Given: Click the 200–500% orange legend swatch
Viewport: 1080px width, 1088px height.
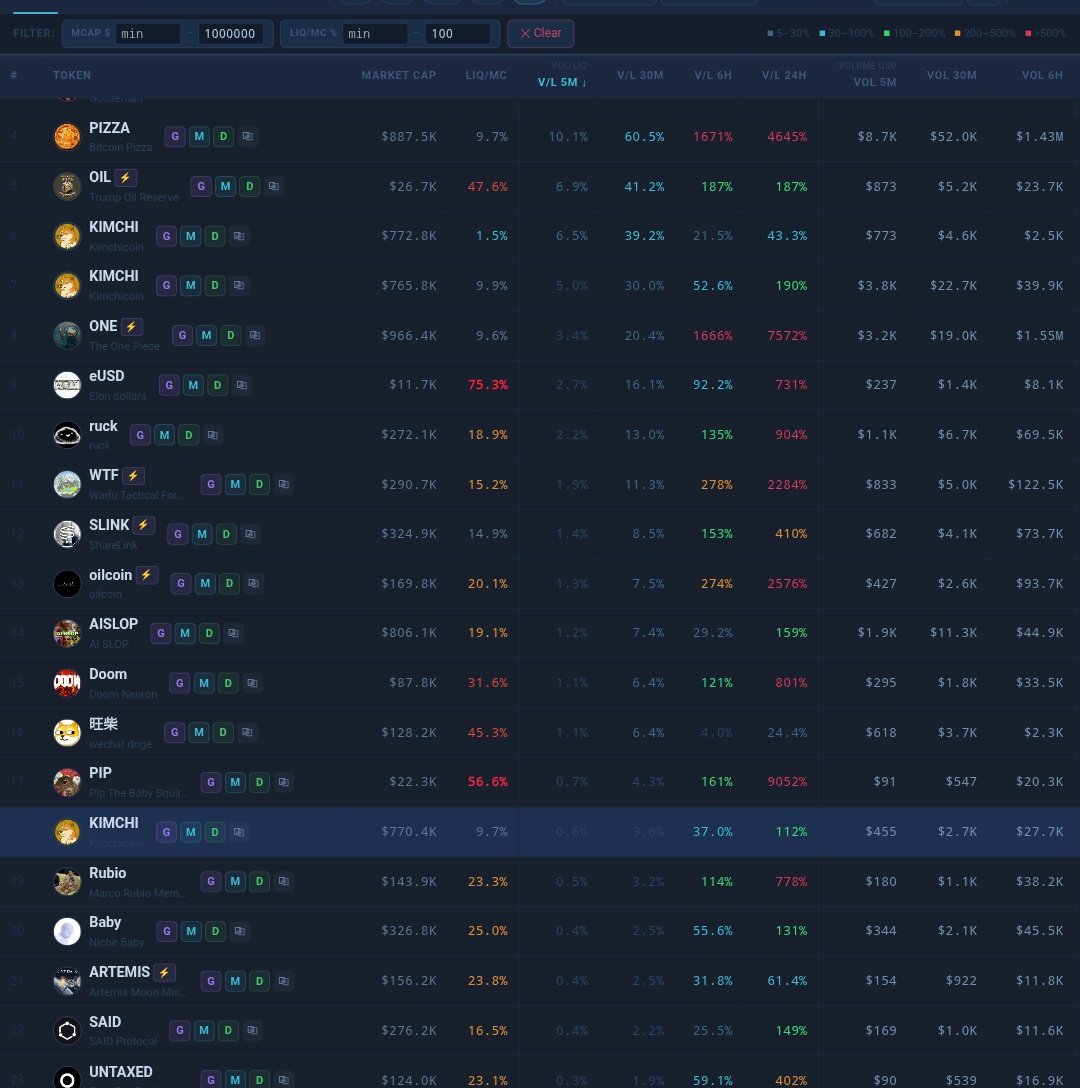Looking at the screenshot, I should [x=957, y=33].
